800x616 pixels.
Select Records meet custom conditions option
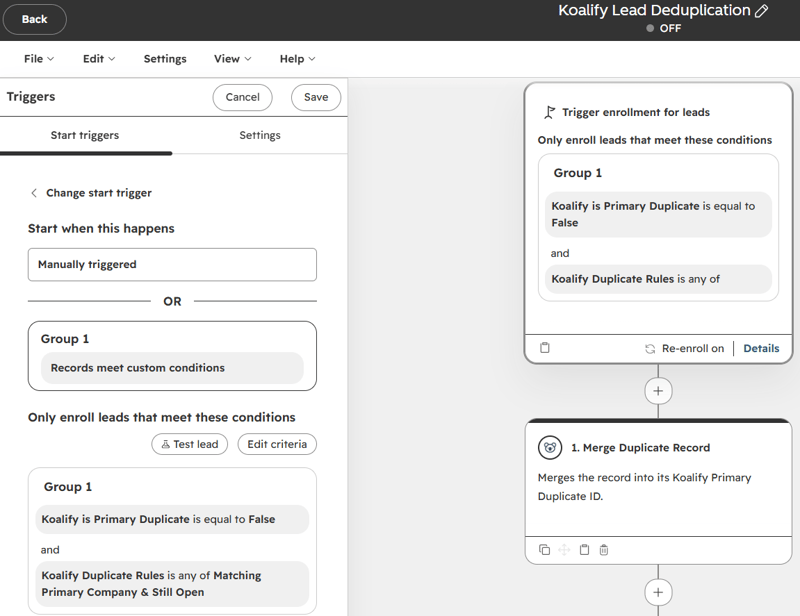[172, 368]
